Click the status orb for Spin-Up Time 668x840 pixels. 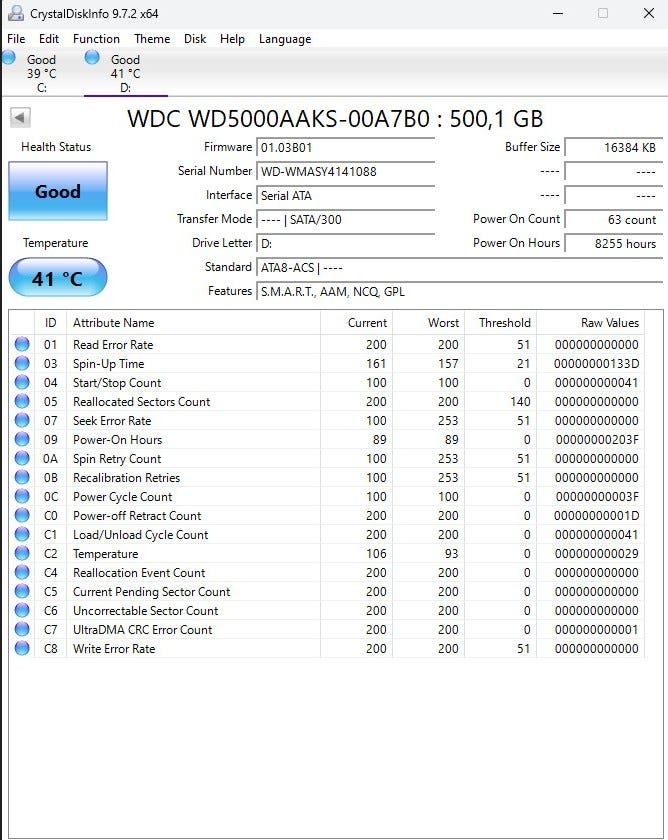[x=22, y=363]
